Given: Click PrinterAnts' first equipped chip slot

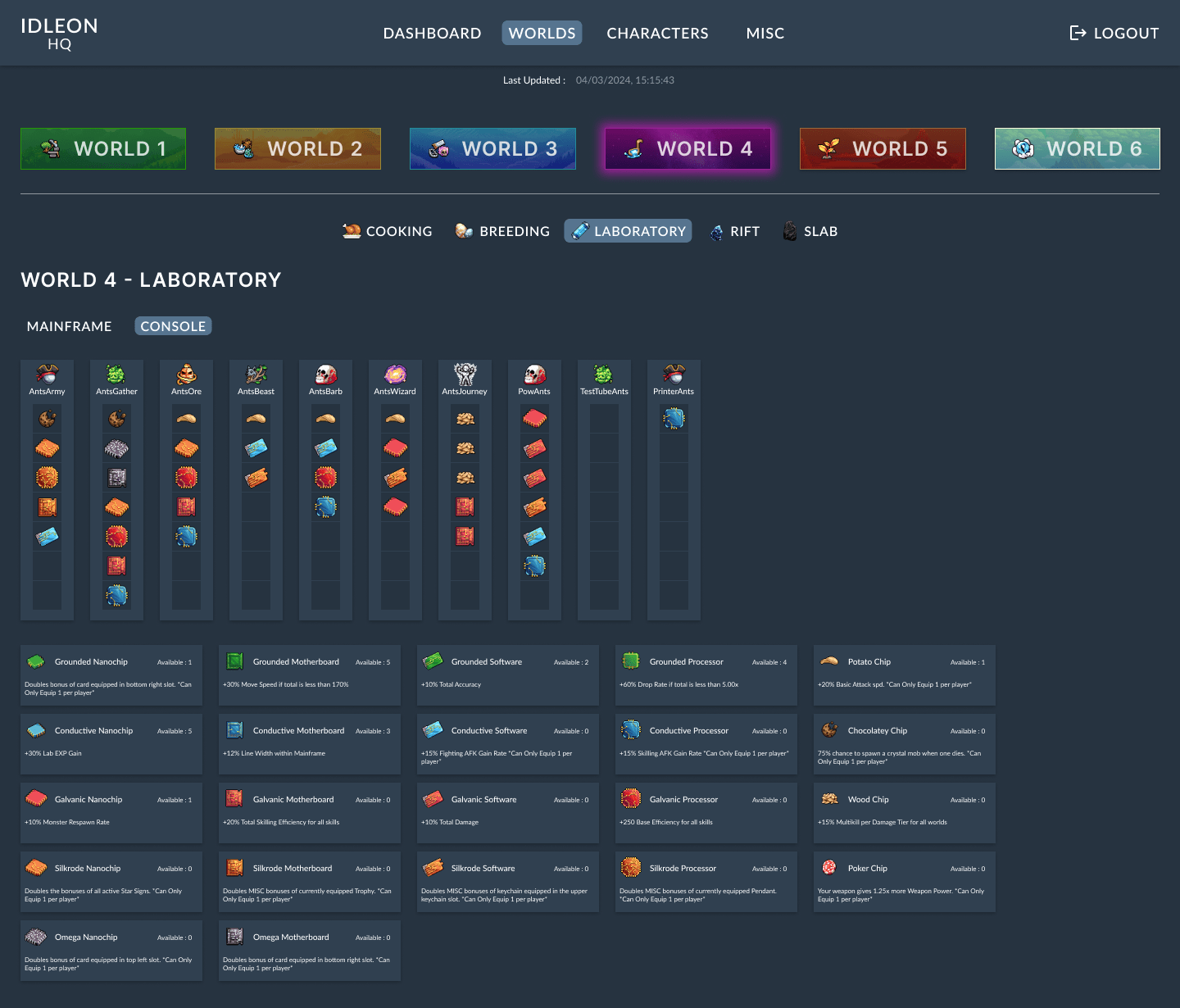Looking at the screenshot, I should click(x=674, y=419).
